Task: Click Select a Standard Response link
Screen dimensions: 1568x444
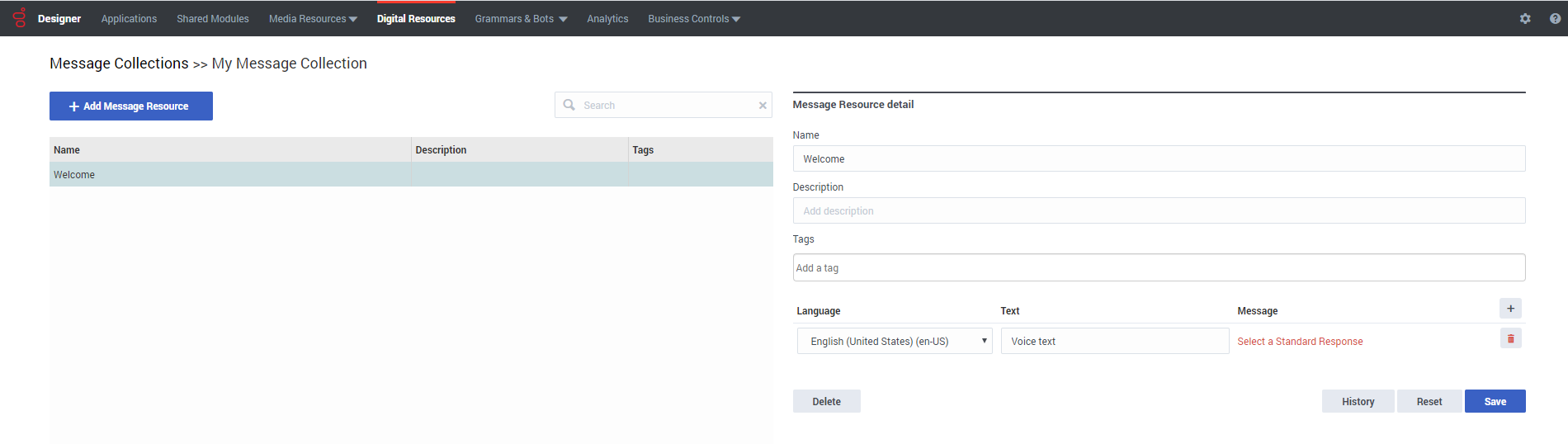Action: [1300, 342]
